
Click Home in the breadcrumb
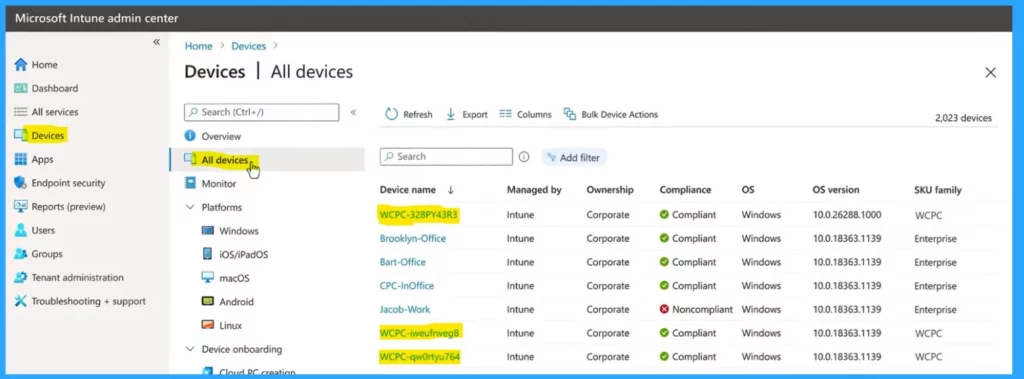coord(199,46)
